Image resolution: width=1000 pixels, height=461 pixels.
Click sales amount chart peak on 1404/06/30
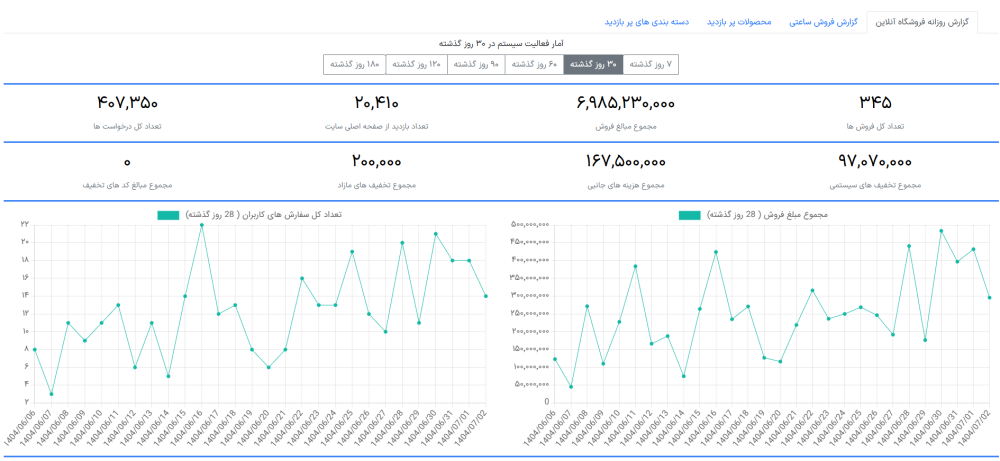(x=940, y=231)
